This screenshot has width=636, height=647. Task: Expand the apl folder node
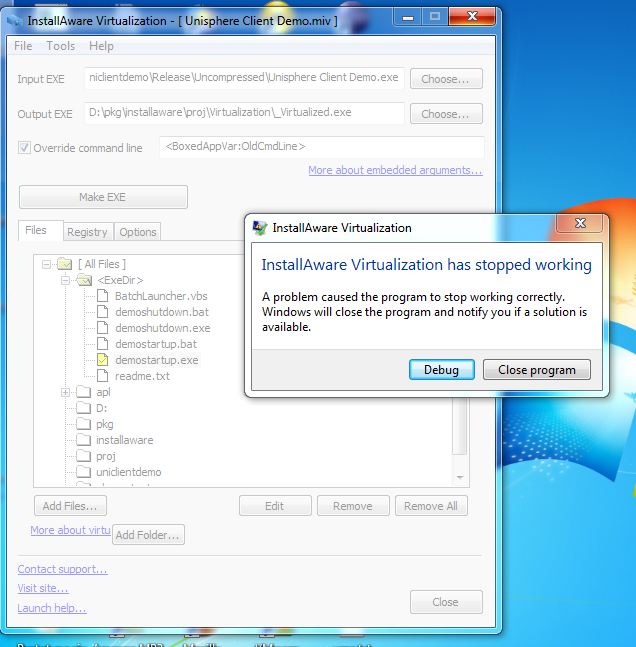[x=65, y=392]
